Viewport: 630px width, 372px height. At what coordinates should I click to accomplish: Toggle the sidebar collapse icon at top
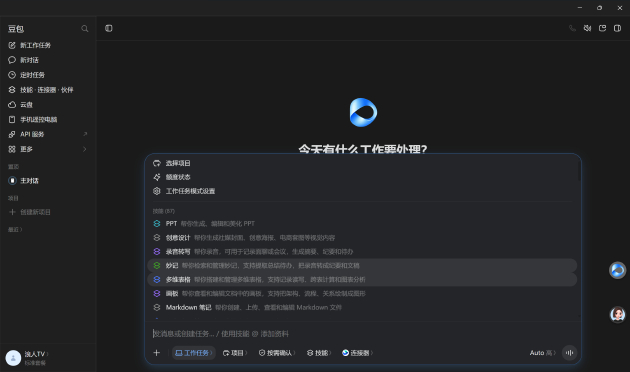click(109, 28)
